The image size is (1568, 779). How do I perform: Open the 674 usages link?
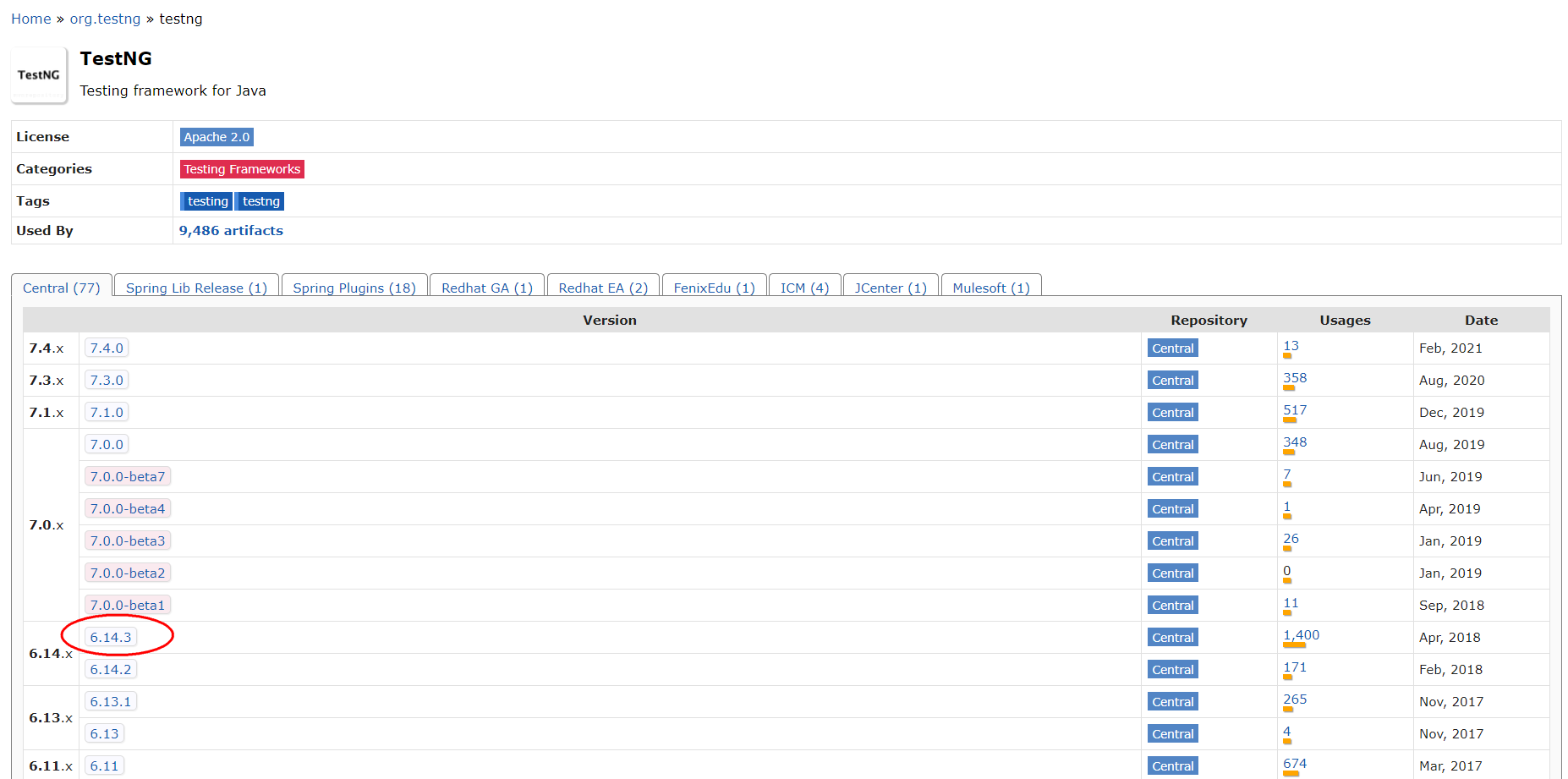pos(1295,764)
